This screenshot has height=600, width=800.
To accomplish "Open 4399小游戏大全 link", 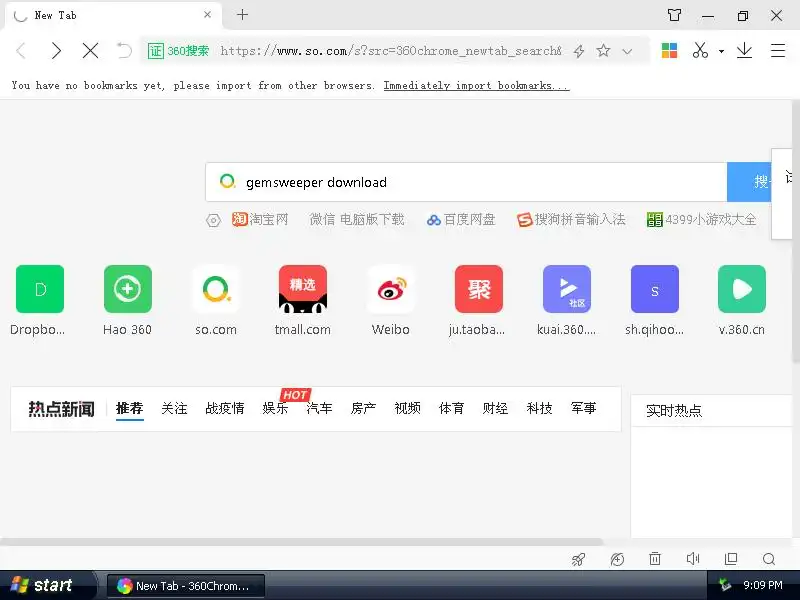I will (702, 219).
